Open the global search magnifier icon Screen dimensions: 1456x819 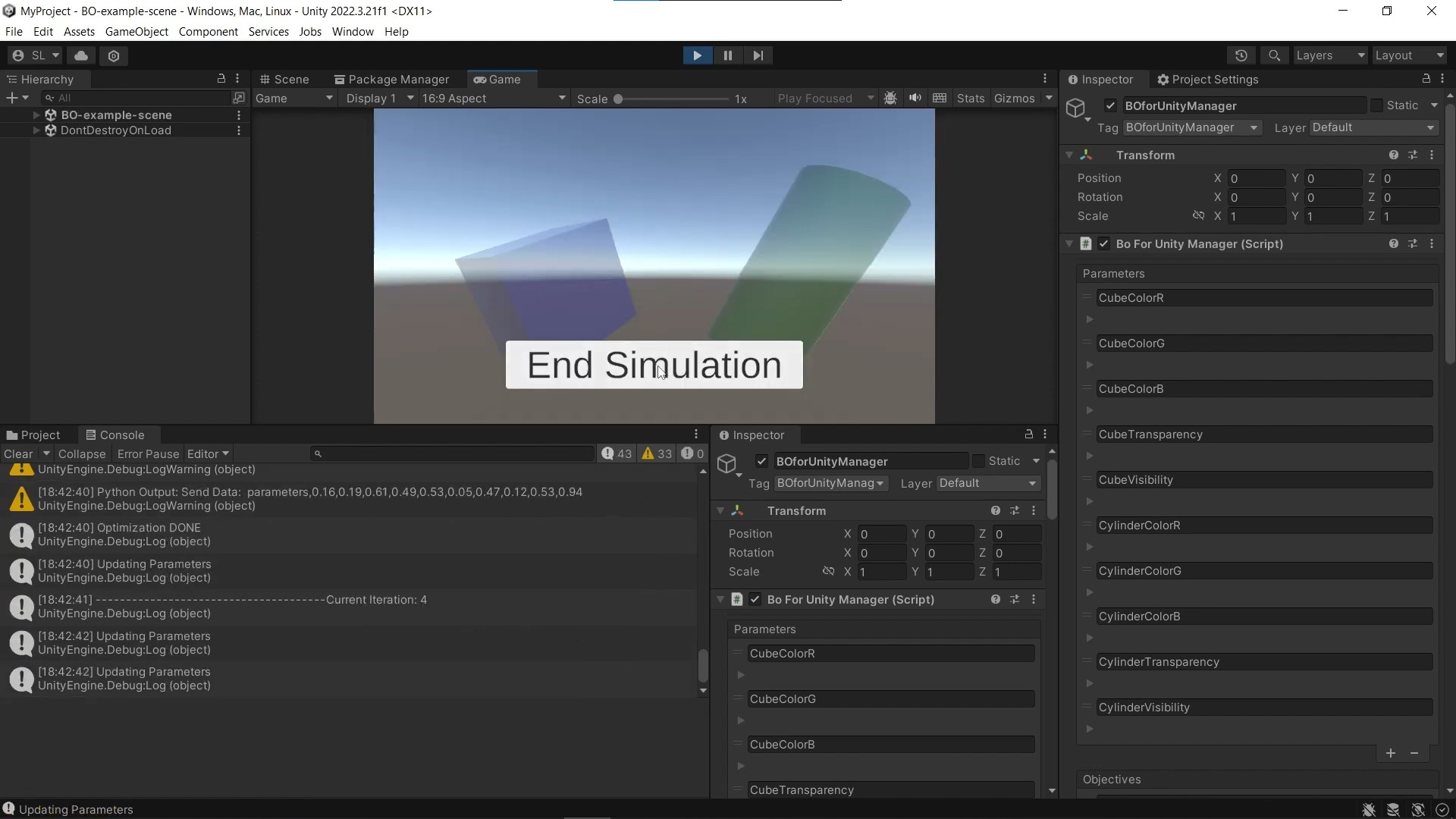click(1274, 55)
